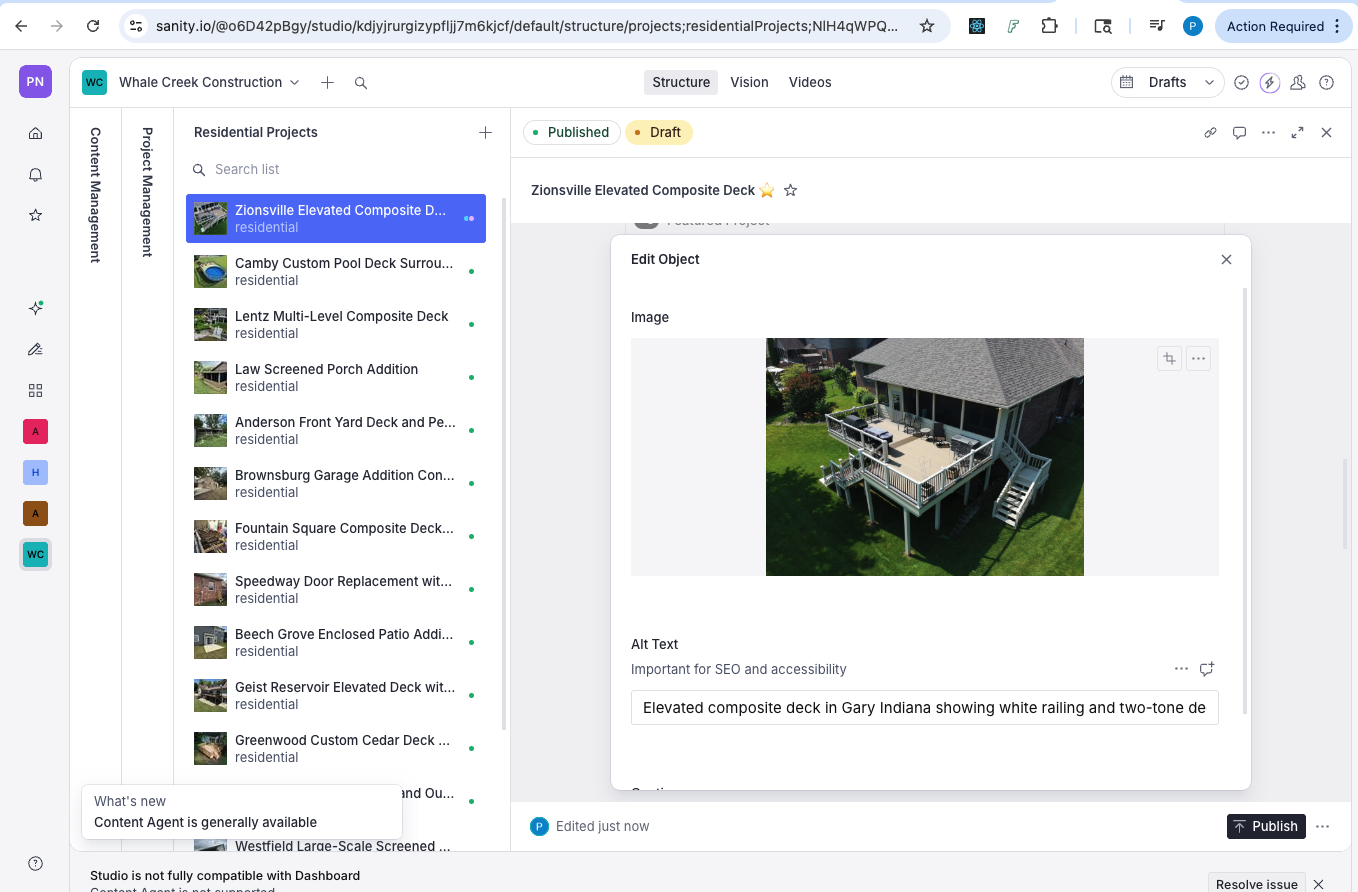The width and height of the screenshot is (1358, 892).
Task: Copy the document link using the link icon
Action: point(1210,131)
